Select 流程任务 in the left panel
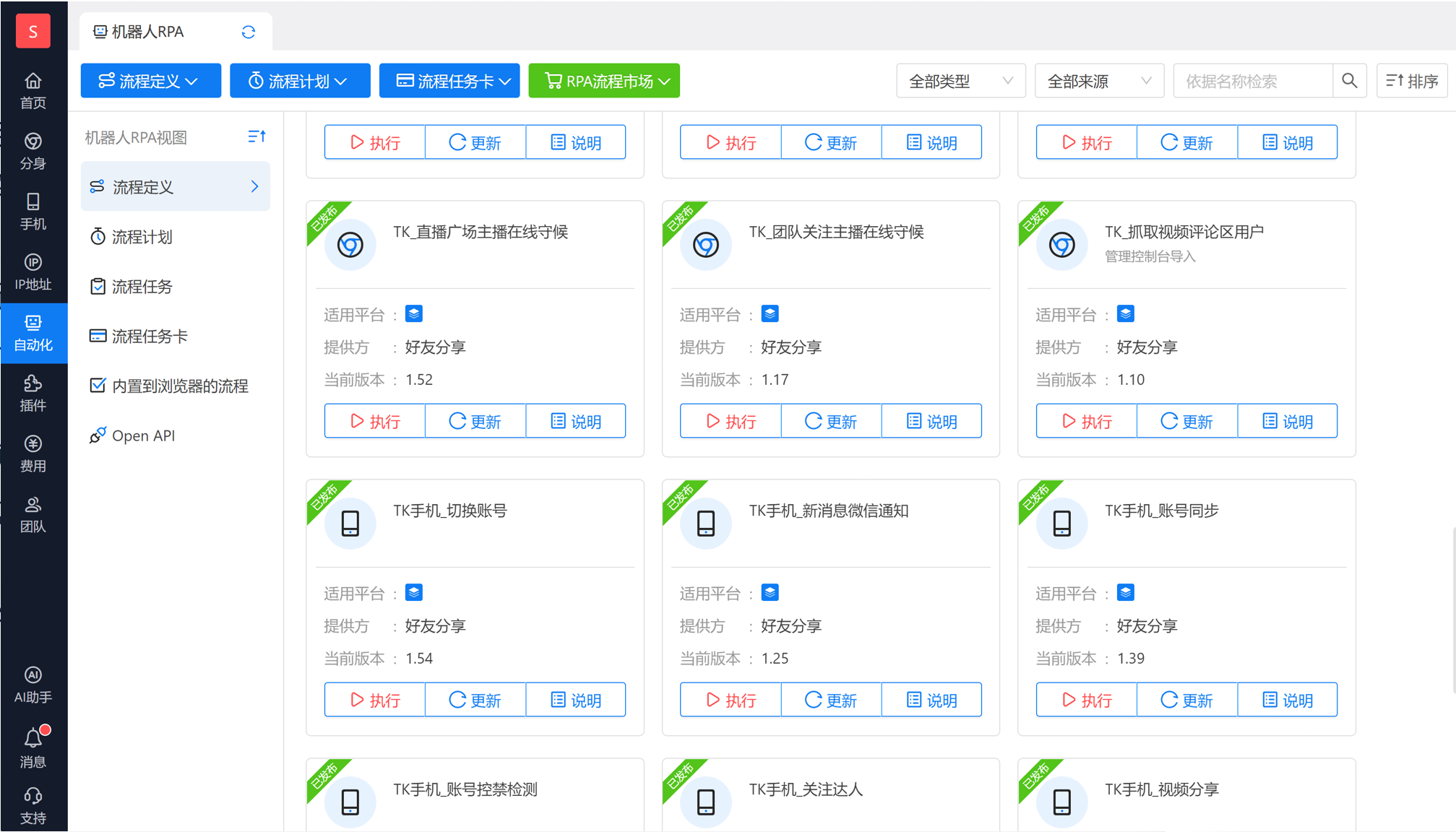The height and width of the screenshot is (832, 1456). (x=176, y=287)
